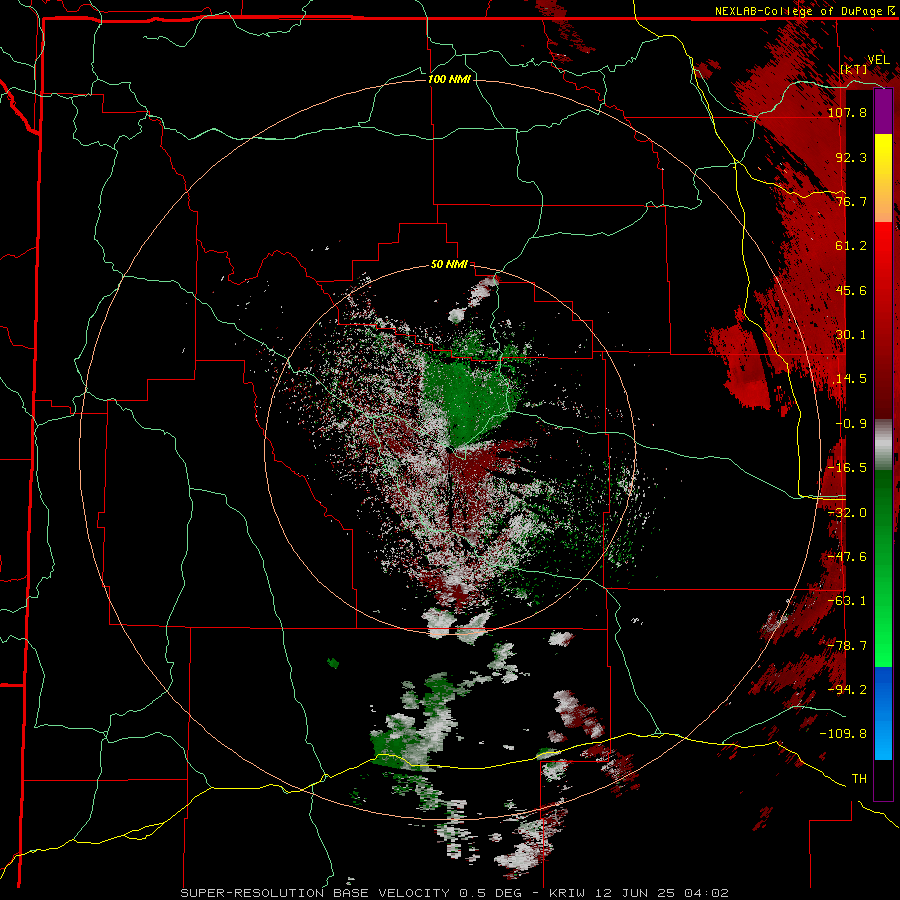Image resolution: width=900 pixels, height=900 pixels.
Task: Click the 107.8 velocity scale value
Action: point(847,112)
